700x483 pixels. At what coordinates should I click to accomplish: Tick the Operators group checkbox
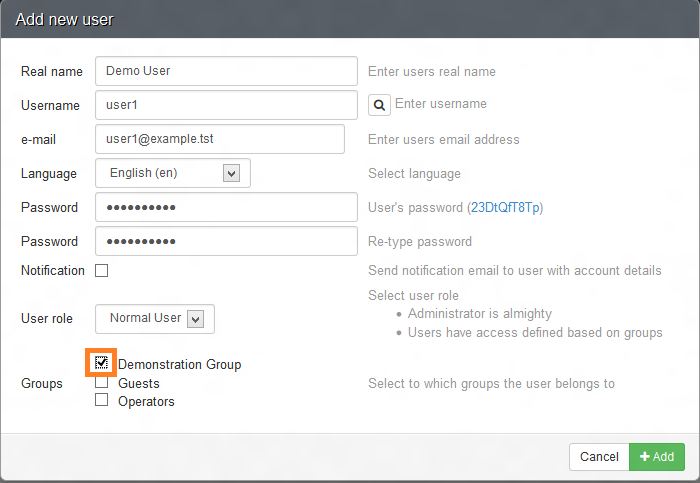(101, 400)
